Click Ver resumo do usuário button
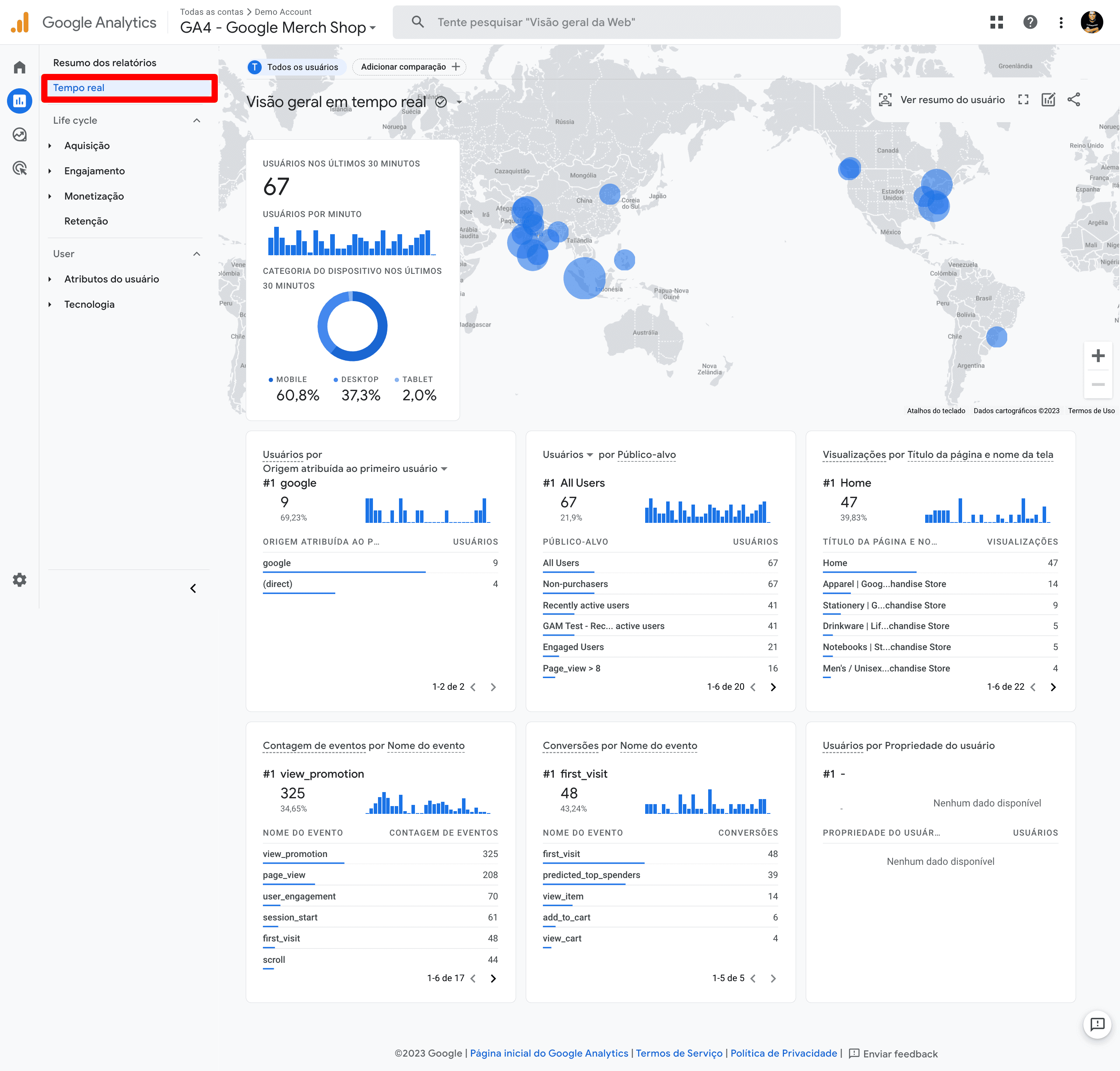The image size is (1120, 1071). [x=942, y=100]
